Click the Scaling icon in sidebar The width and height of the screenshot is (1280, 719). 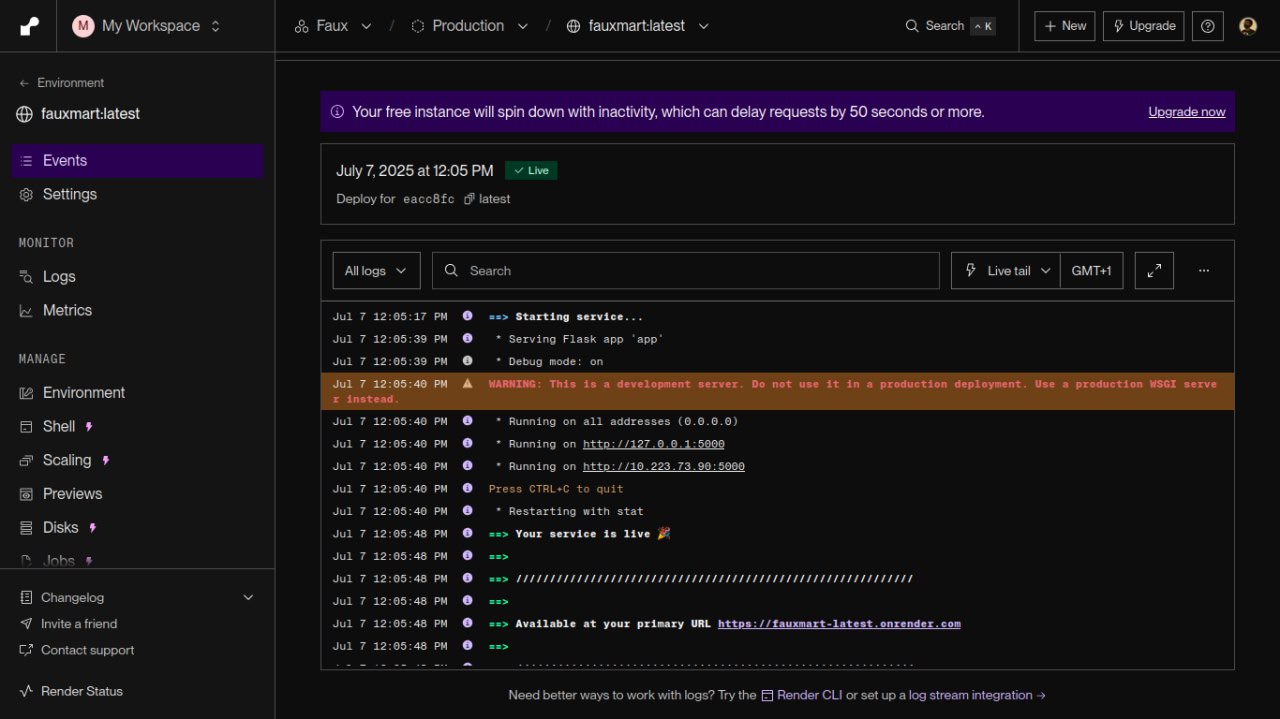(x=26, y=461)
